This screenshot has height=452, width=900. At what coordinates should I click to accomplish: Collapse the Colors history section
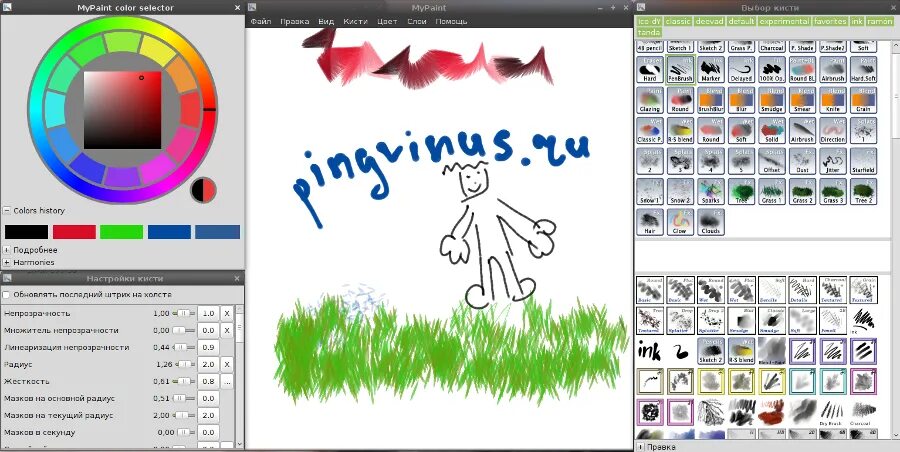pos(6,210)
